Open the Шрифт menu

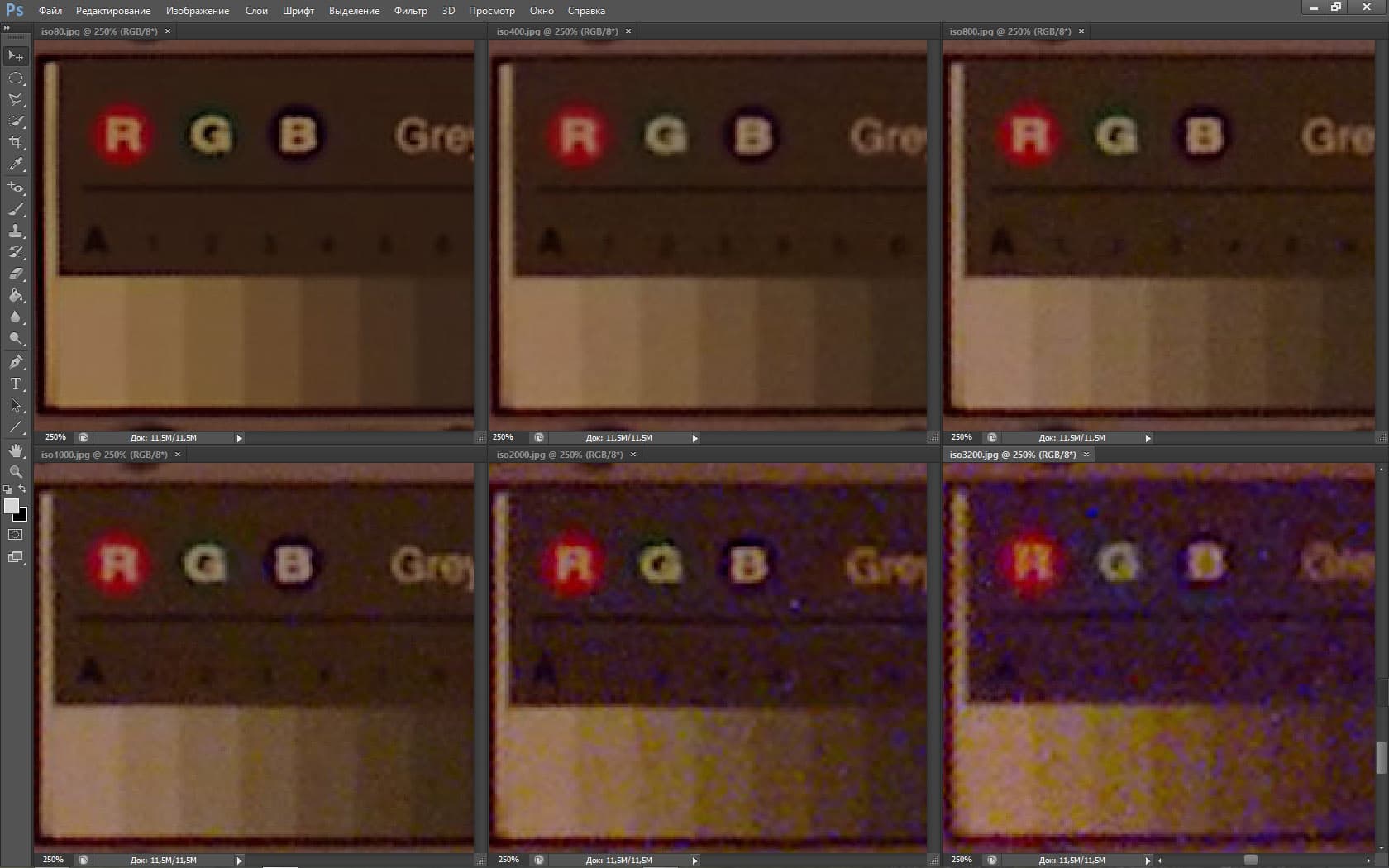click(298, 11)
